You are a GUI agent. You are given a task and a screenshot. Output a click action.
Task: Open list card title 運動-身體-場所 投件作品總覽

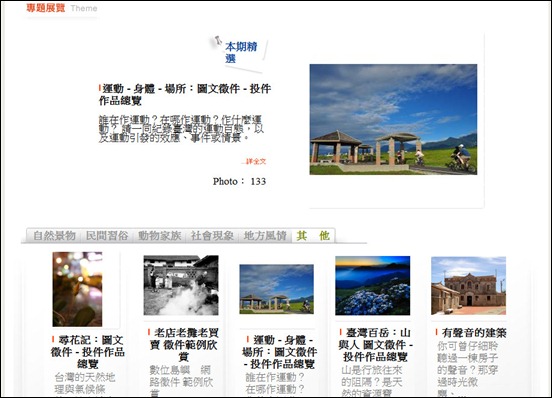(280, 352)
